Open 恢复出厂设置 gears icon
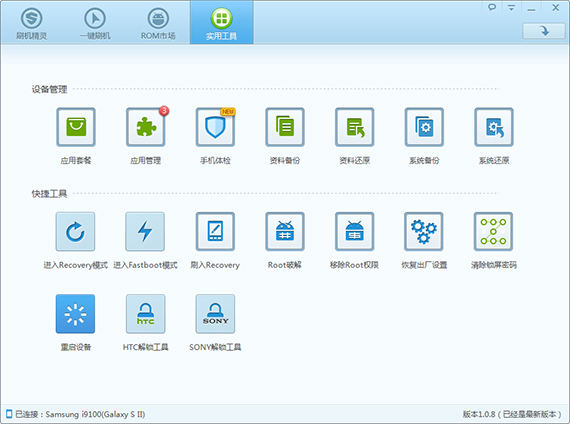Screen dimensions: 570x424 point(424,232)
